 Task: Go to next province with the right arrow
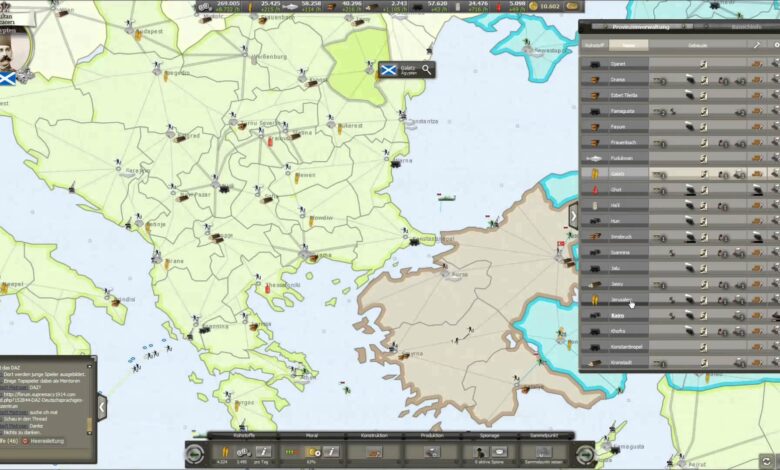(x=585, y=454)
